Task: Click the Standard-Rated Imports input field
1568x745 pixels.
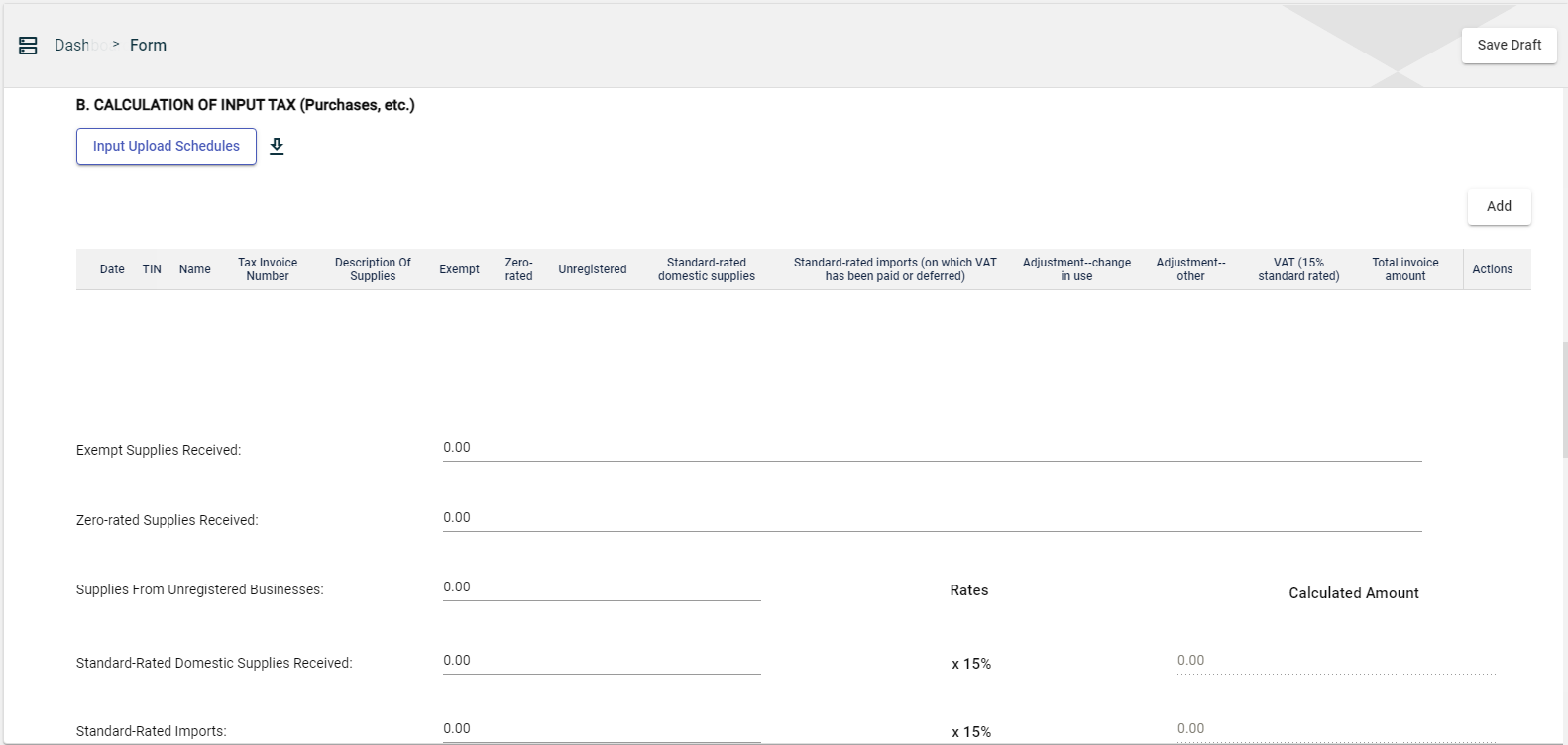Action: [602, 729]
